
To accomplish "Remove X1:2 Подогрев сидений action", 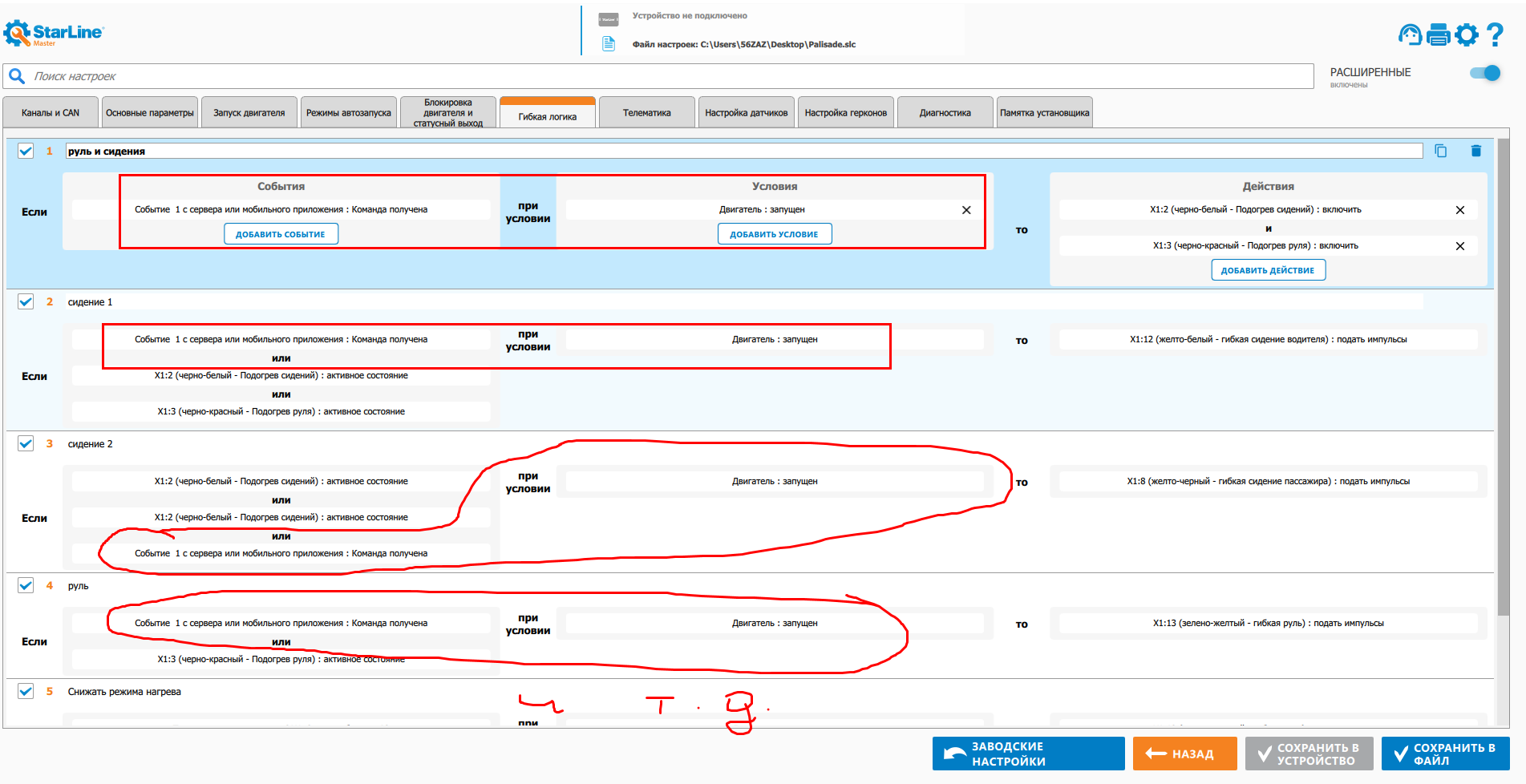I will coord(1460,210).
